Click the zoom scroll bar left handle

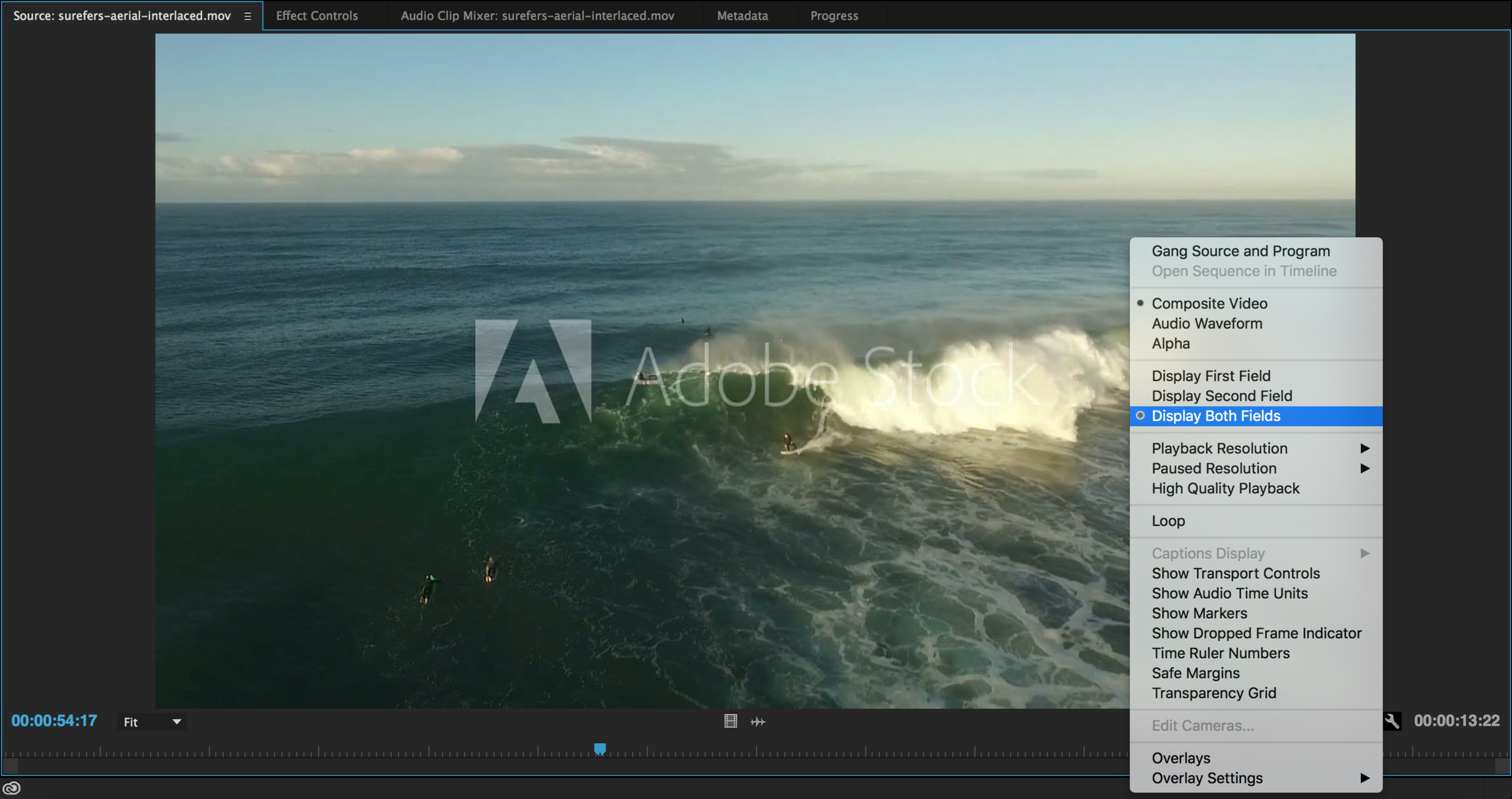(10, 766)
